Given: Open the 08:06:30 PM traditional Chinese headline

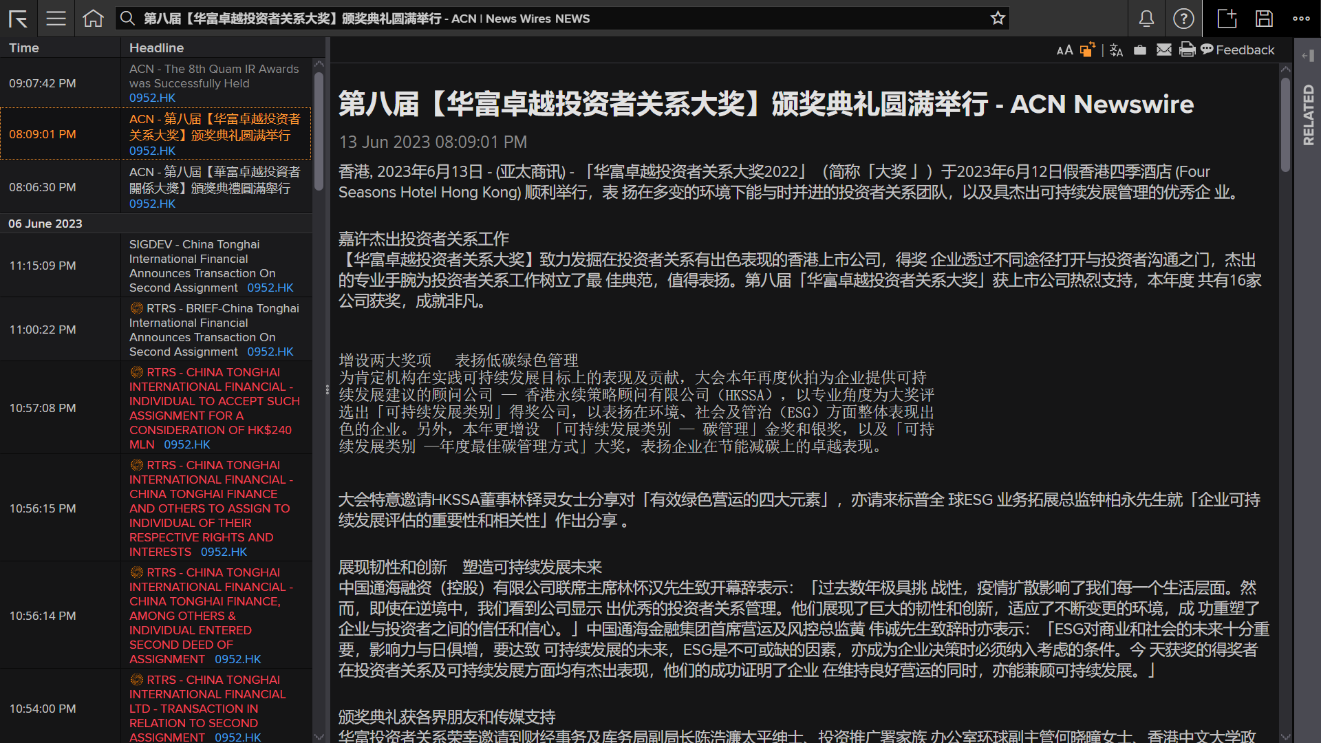Looking at the screenshot, I should click(x=214, y=180).
